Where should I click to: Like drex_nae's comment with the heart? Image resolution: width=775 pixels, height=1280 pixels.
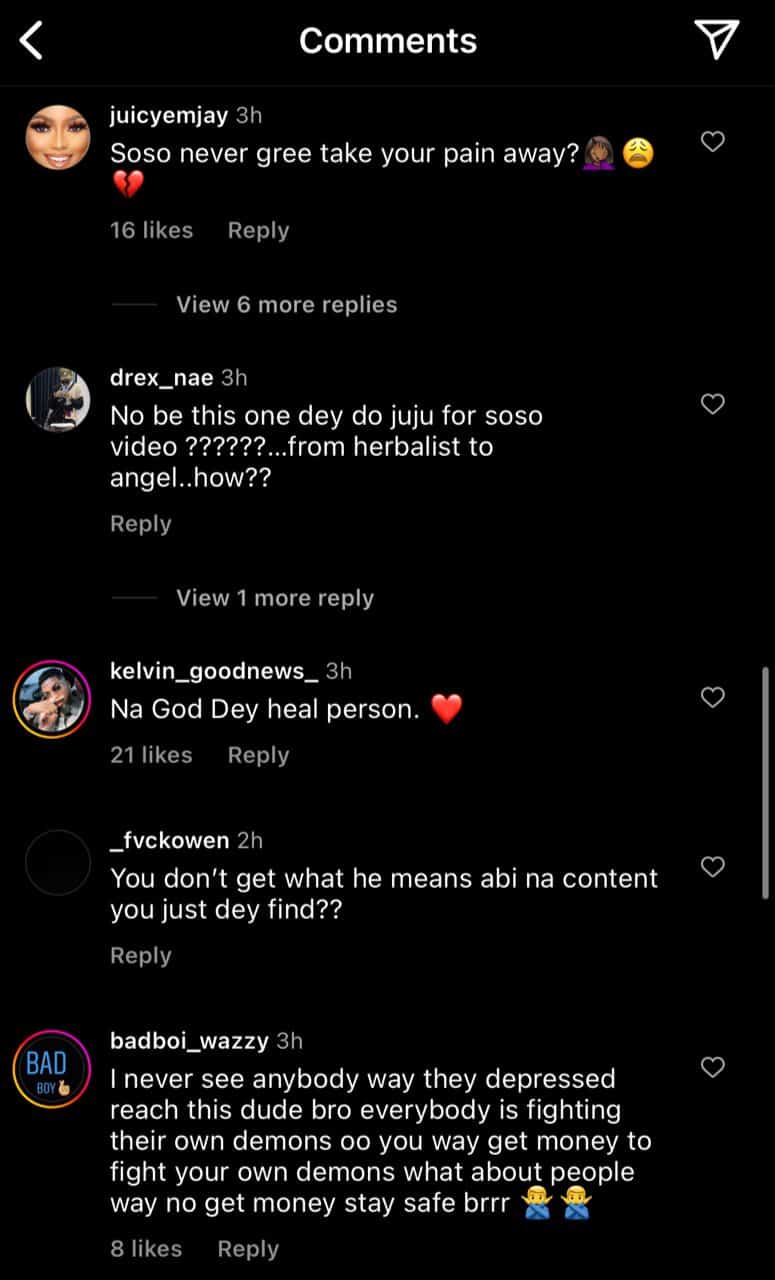pos(712,404)
